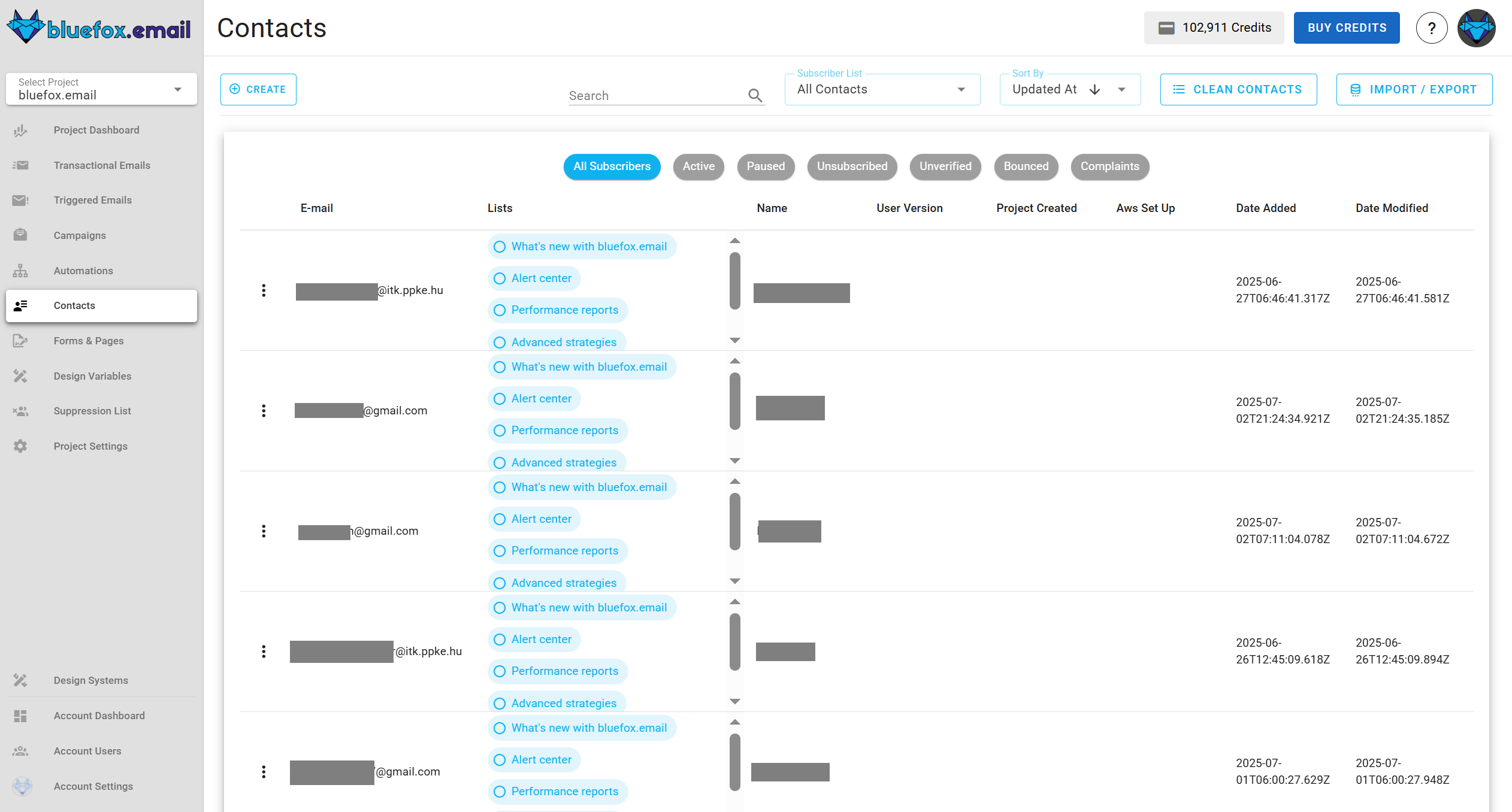This screenshot has width=1512, height=812.
Task: Toggle 'Alert center' list in first contact row
Action: coord(534,278)
